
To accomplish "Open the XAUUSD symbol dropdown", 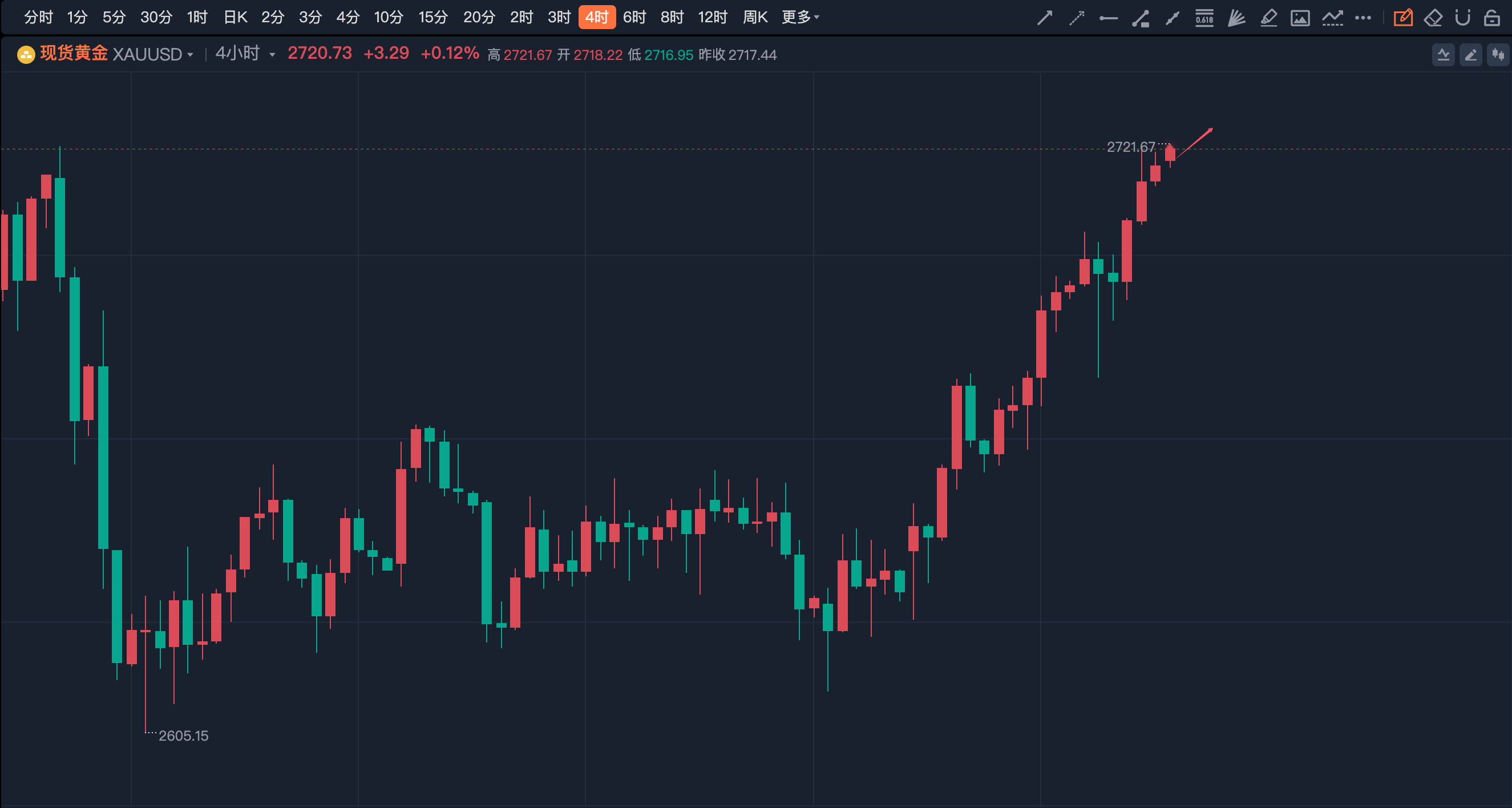I will click(152, 55).
